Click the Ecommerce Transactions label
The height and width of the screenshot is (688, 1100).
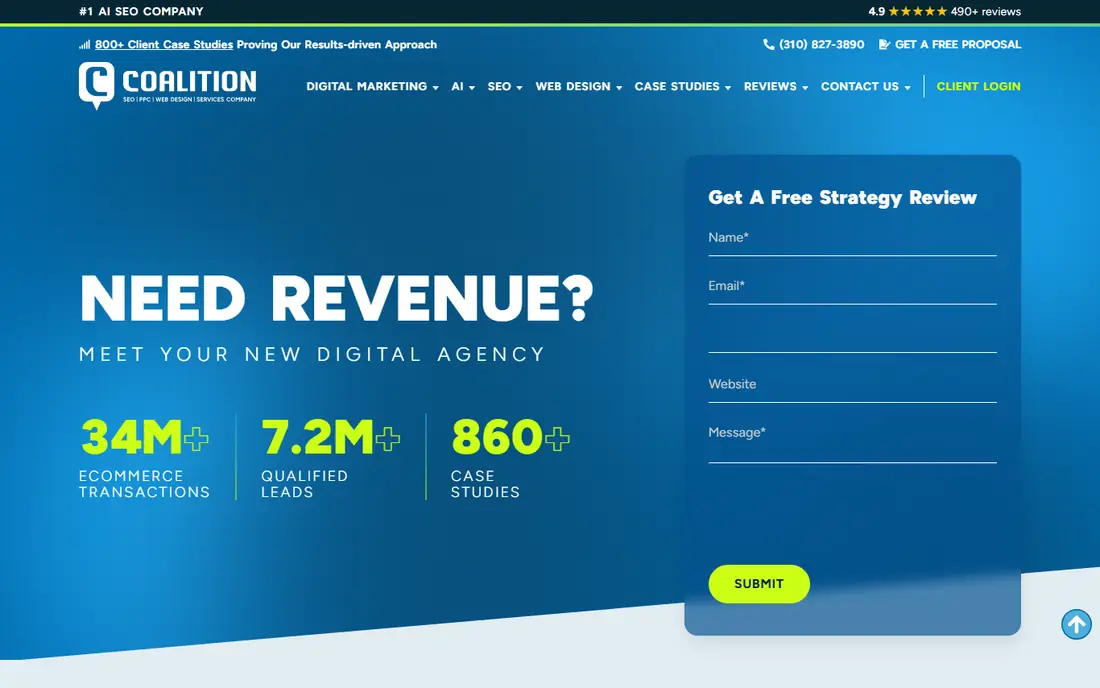tap(144, 484)
